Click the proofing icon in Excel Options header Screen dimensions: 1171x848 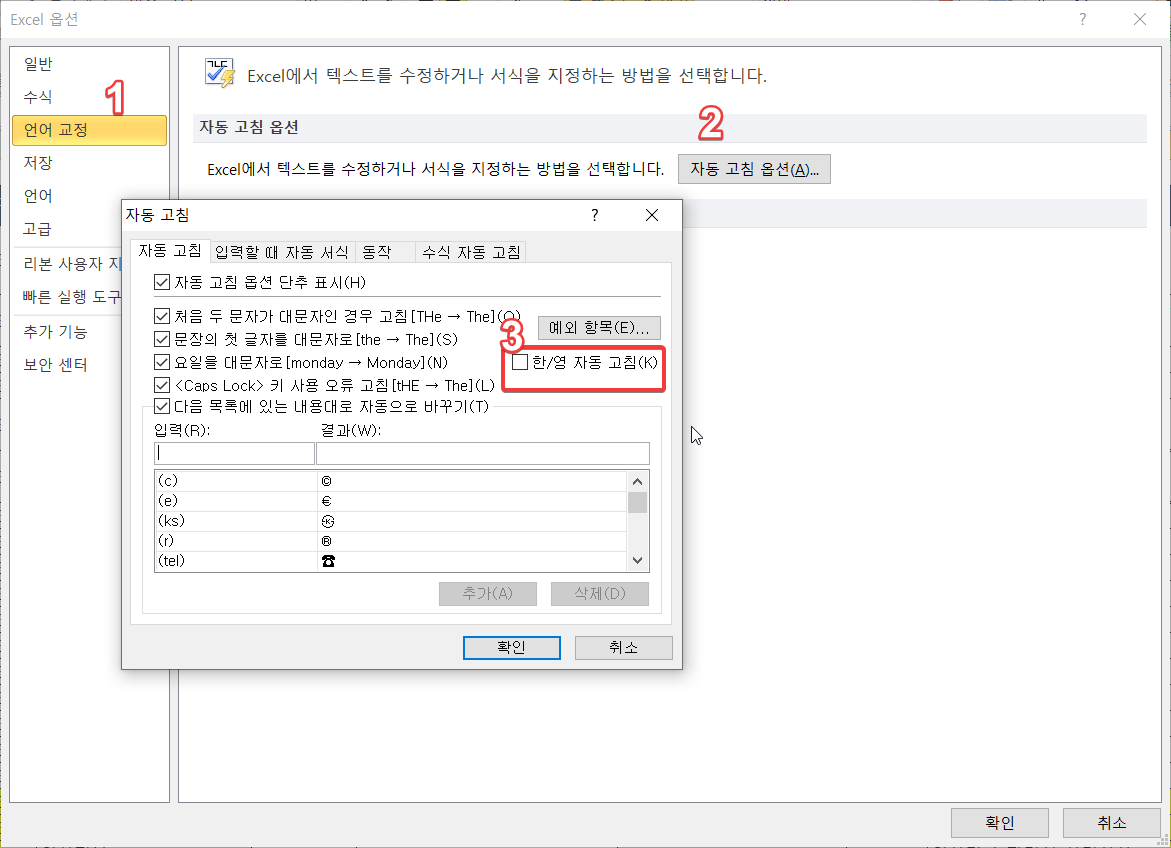coord(220,73)
